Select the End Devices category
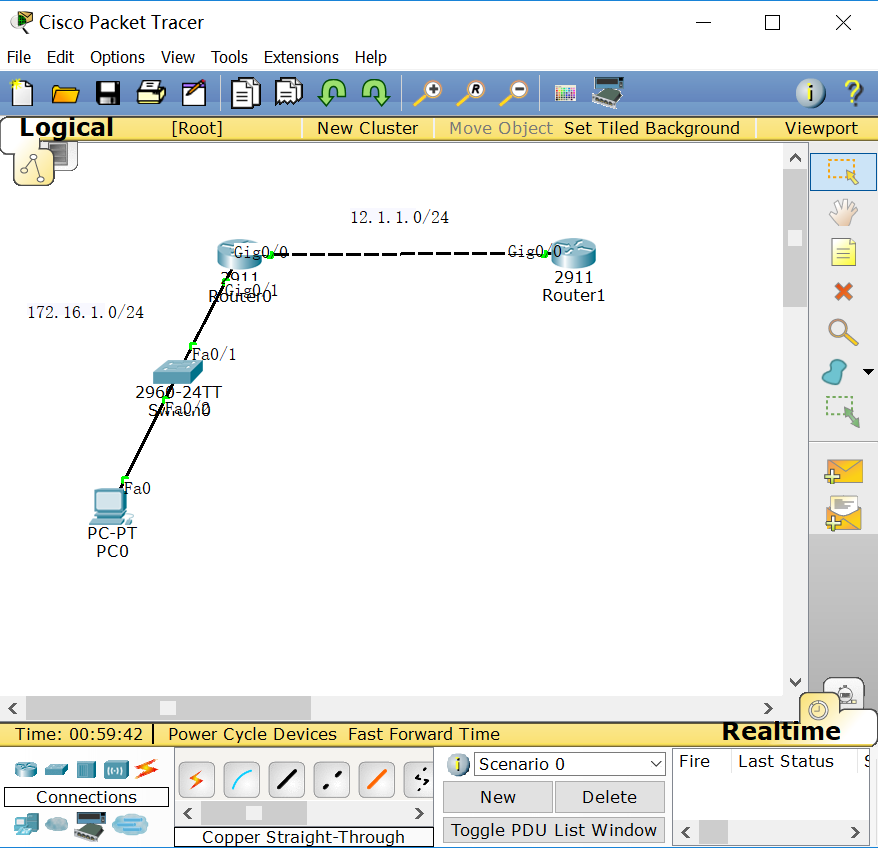Viewport: 878px width, 848px height. pos(26,824)
